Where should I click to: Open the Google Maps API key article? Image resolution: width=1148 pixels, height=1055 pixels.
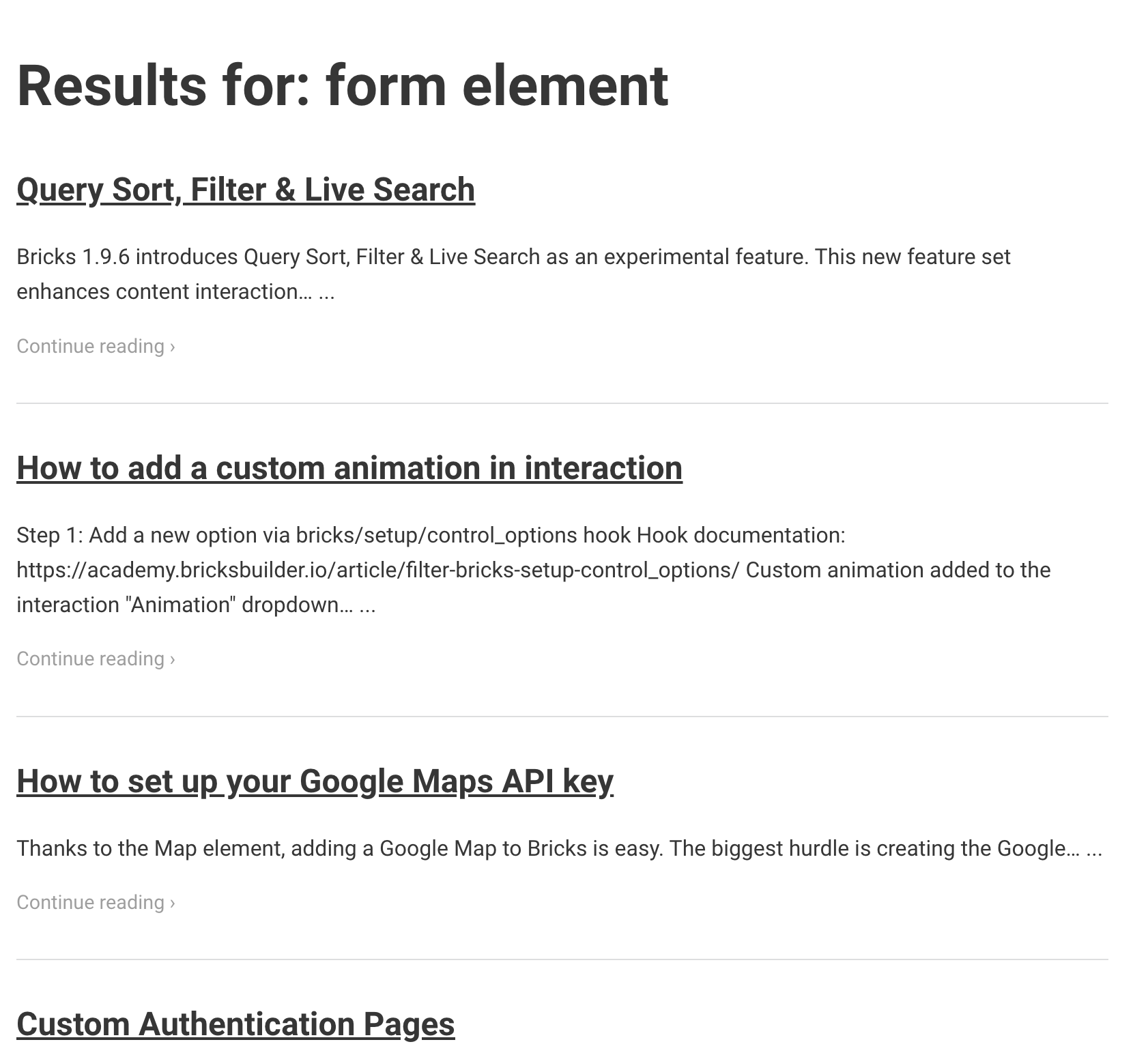coord(315,781)
